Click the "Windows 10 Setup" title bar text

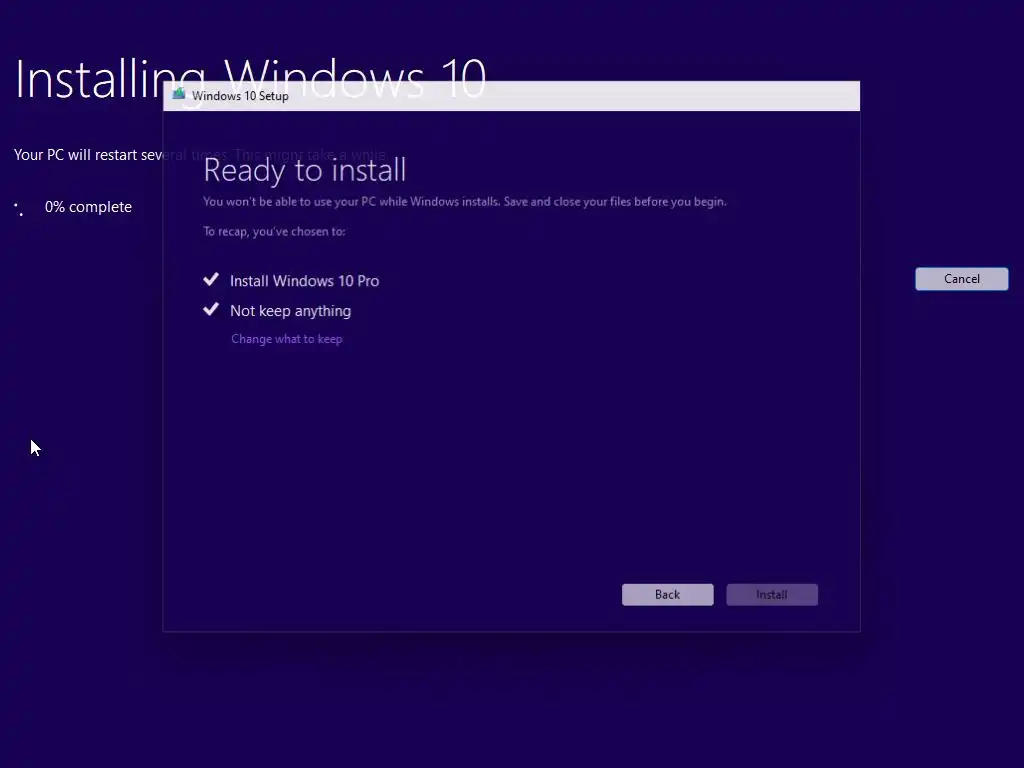240,96
